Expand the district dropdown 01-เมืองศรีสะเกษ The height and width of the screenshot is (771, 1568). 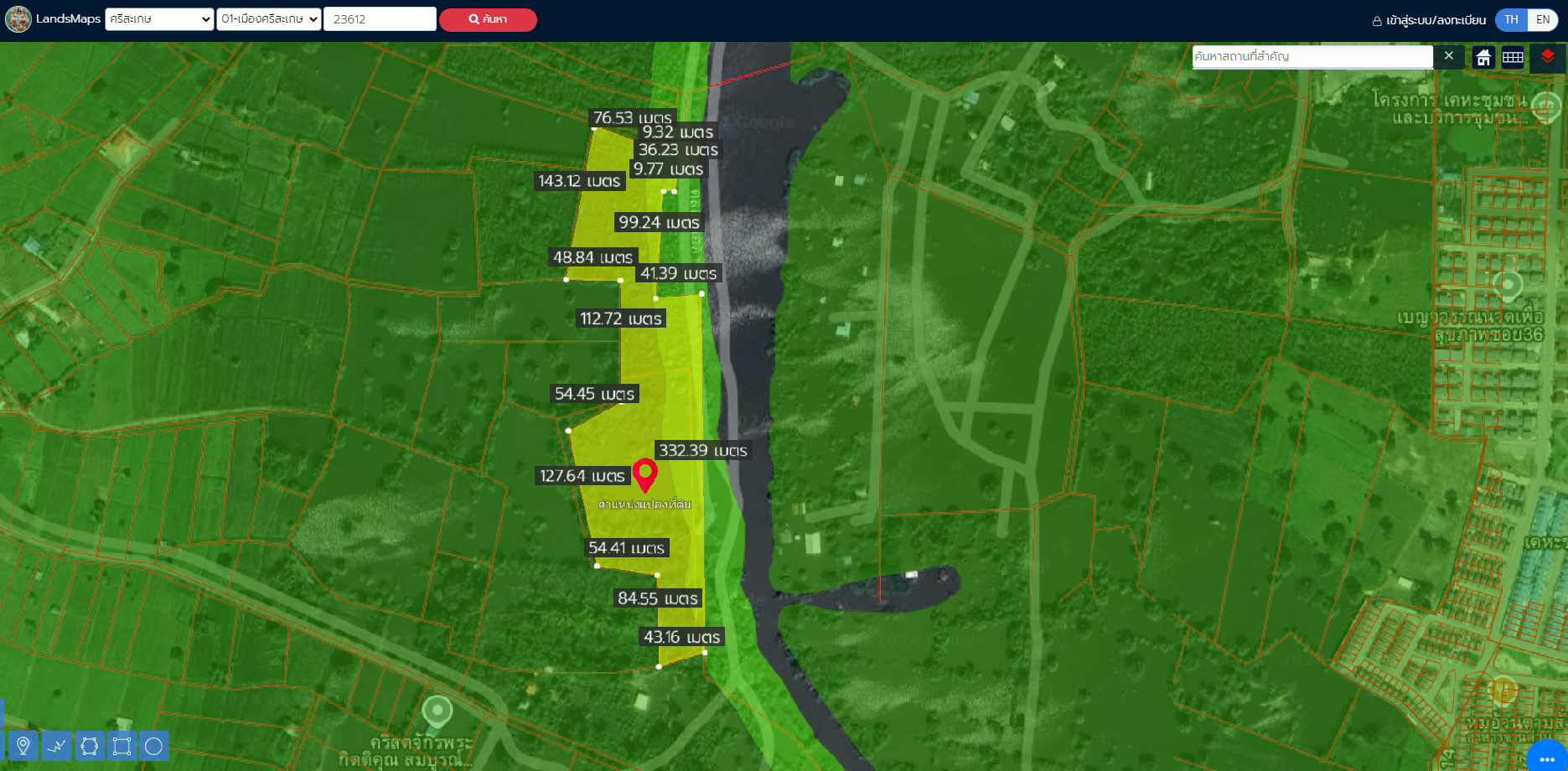click(269, 19)
